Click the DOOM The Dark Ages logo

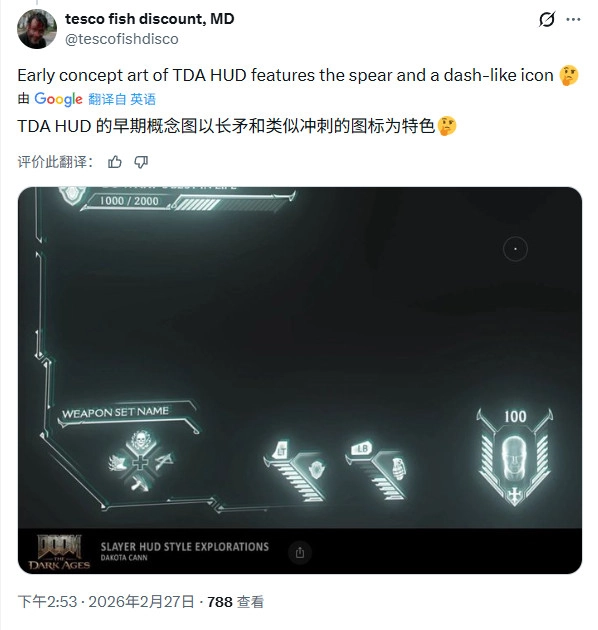click(x=59, y=552)
